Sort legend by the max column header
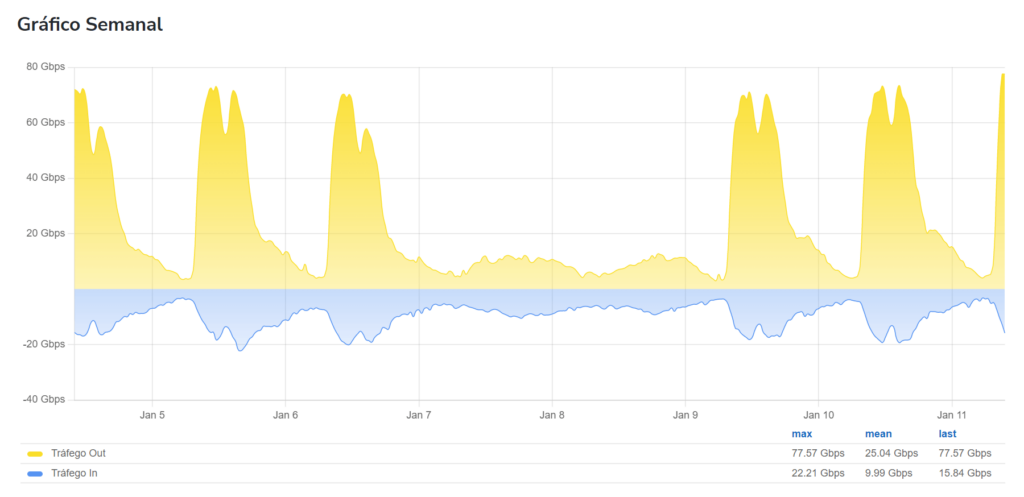Image resolution: width=1024 pixels, height=497 pixels. click(x=801, y=434)
